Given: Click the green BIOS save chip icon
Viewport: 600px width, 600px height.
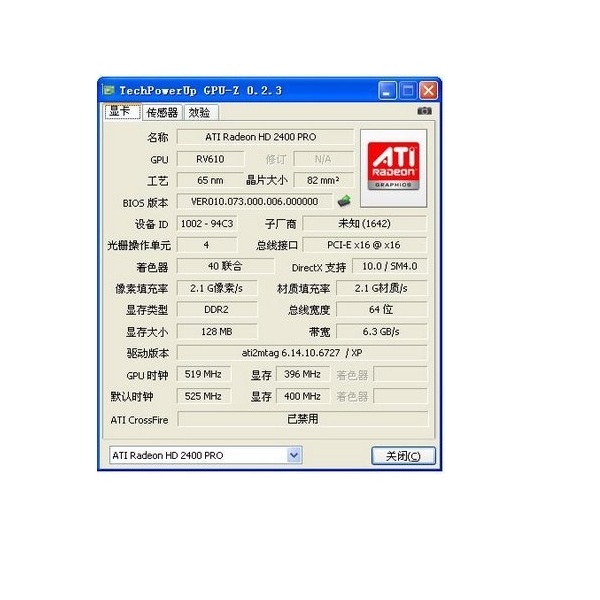Looking at the screenshot, I should tap(344, 201).
